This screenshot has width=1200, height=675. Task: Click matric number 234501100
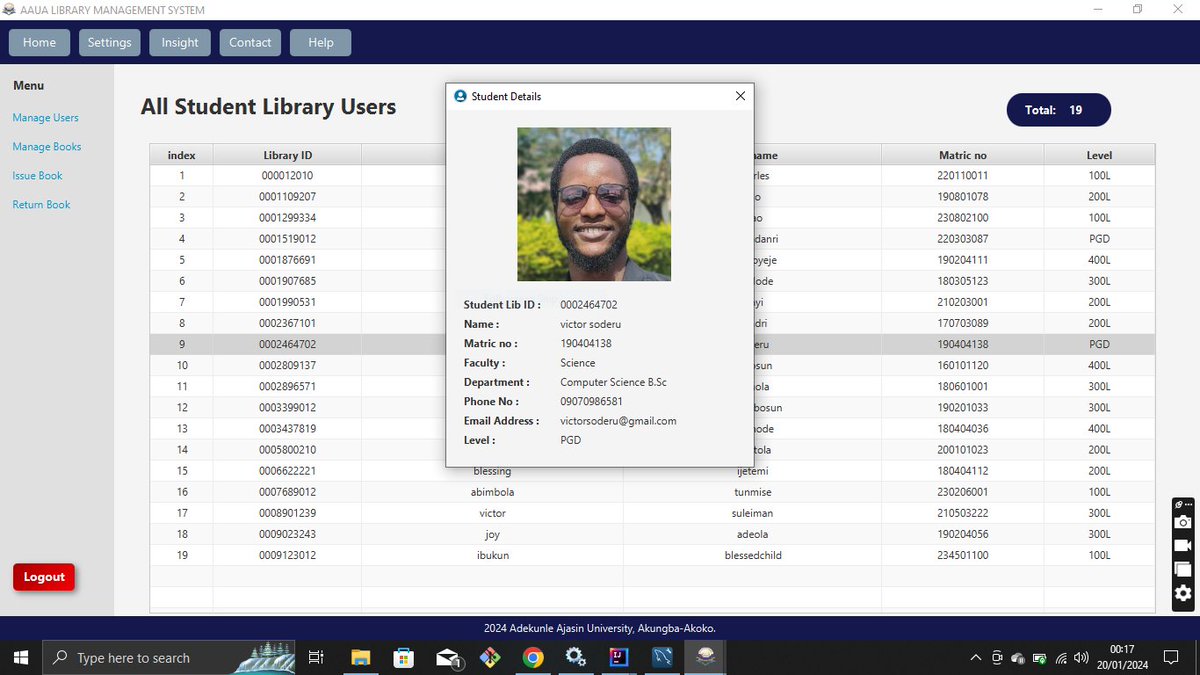963,555
